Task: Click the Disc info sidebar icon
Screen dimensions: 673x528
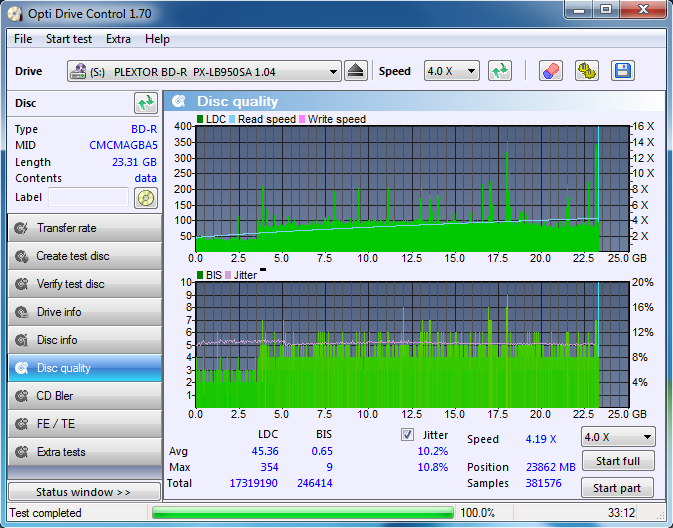Action: [21, 340]
